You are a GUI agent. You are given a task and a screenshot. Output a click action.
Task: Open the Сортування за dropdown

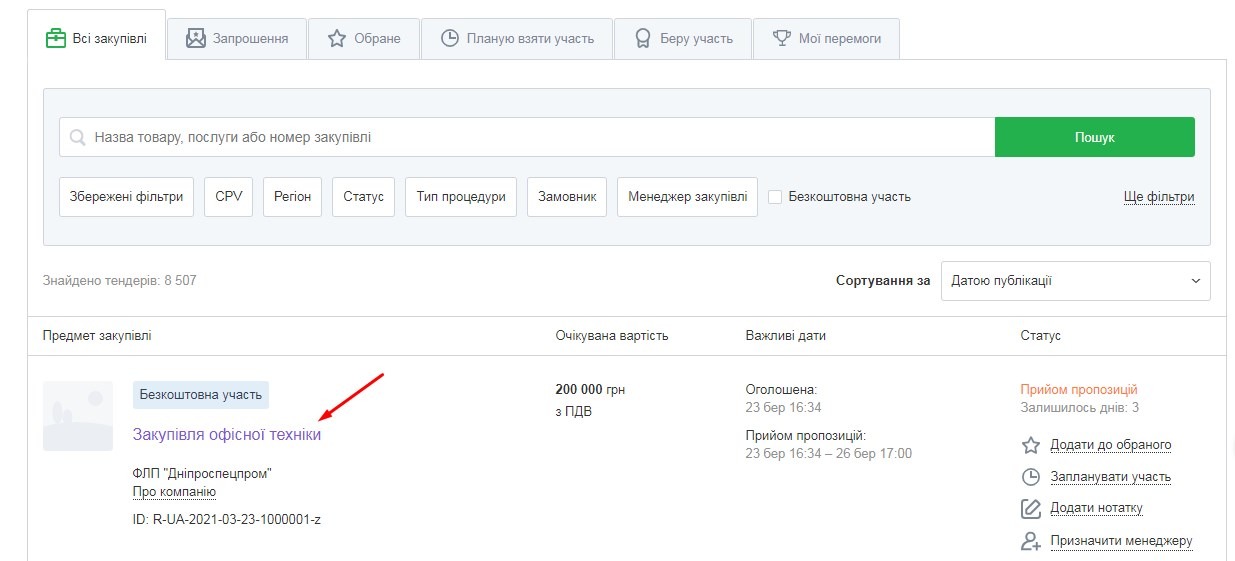click(1075, 281)
